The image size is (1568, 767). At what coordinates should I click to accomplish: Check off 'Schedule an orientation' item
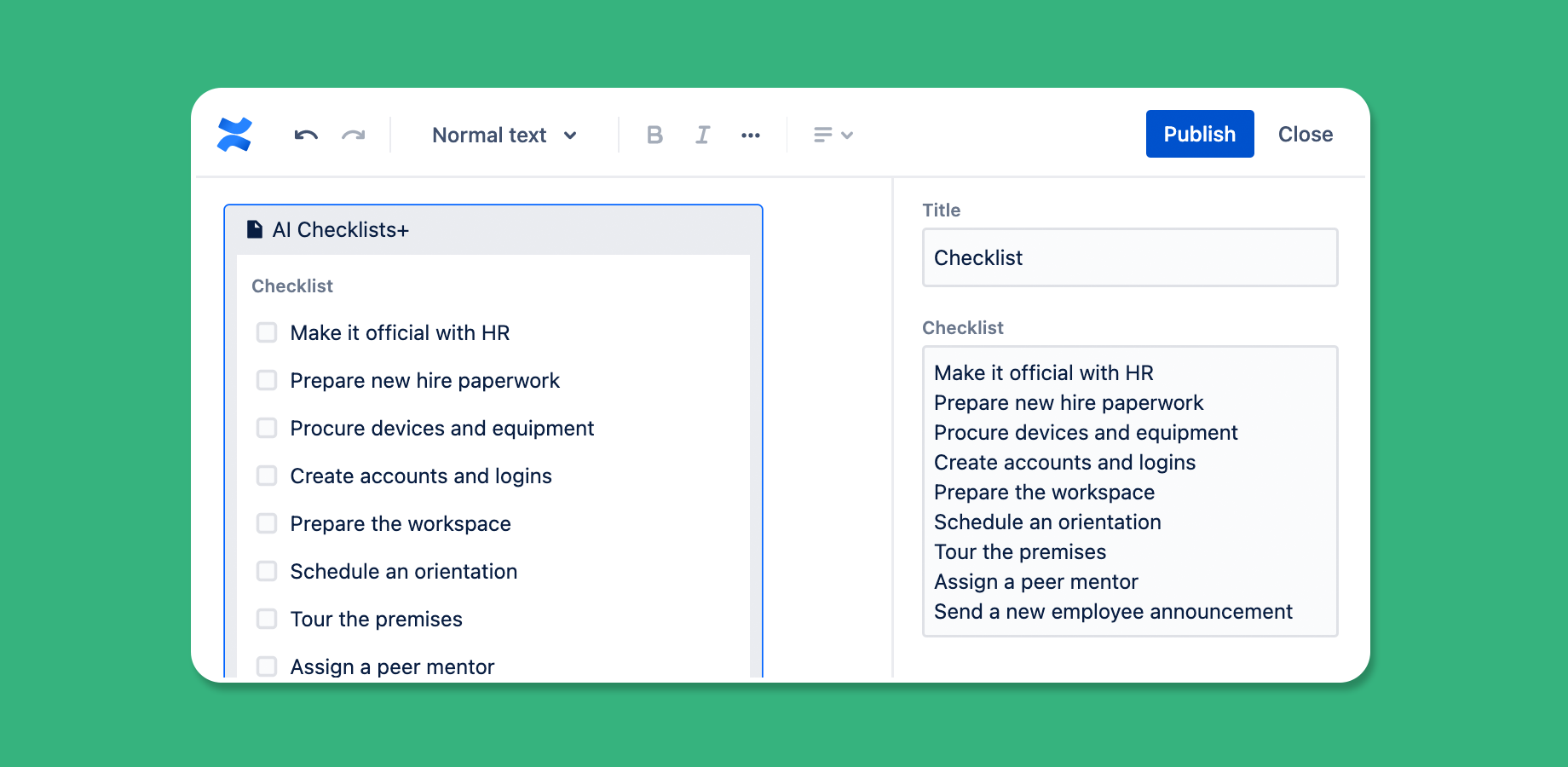coord(267,571)
